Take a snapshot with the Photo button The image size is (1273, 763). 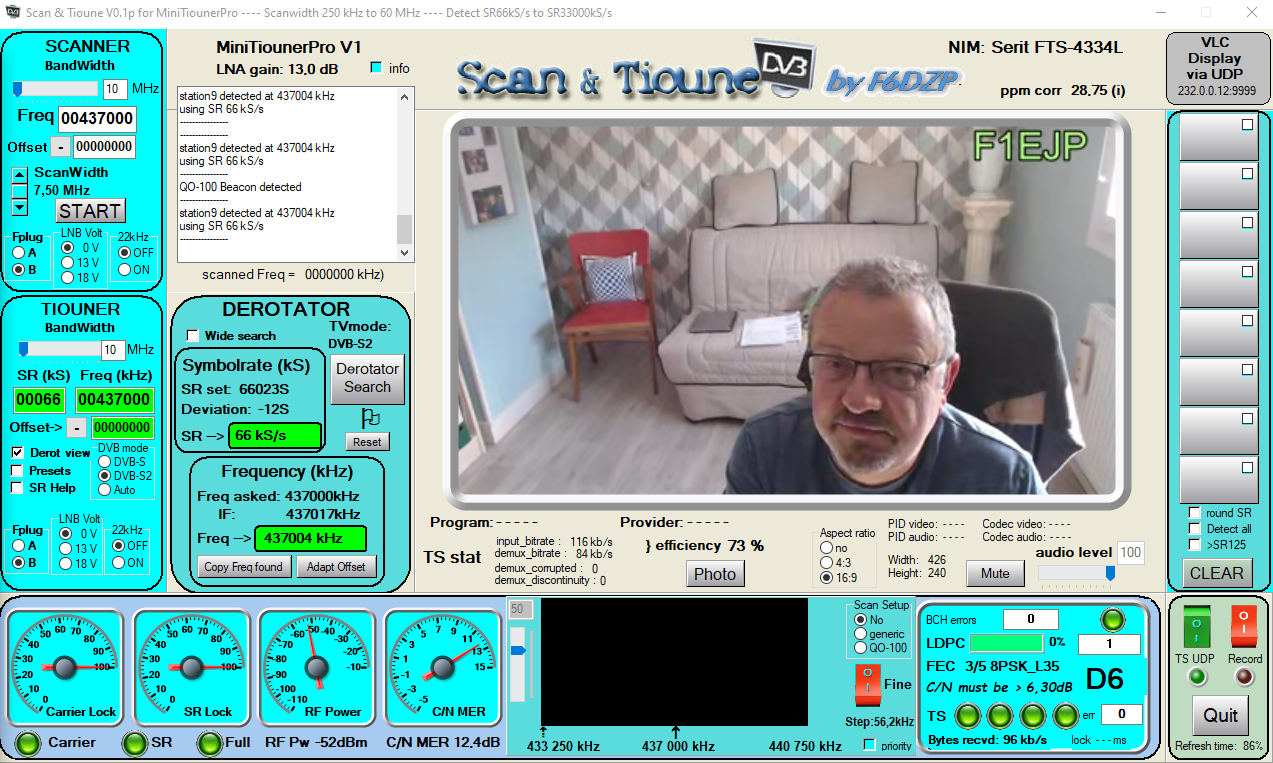[715, 574]
